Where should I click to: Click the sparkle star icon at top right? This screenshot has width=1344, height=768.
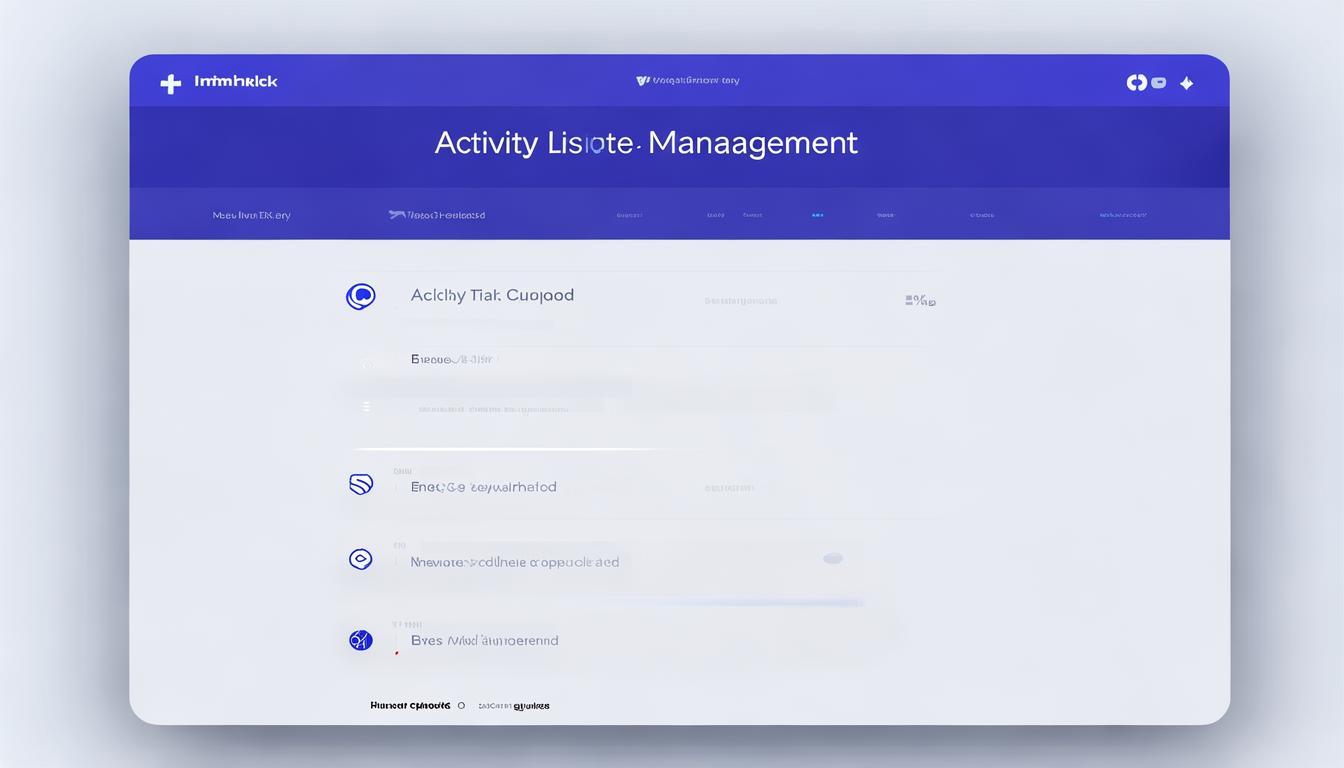1186,84
